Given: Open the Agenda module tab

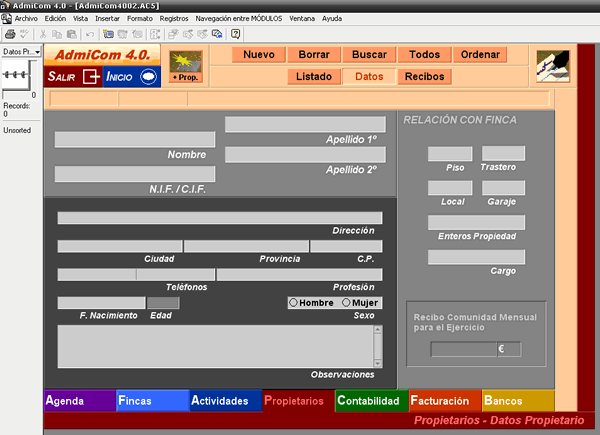Looking at the screenshot, I should pos(80,401).
